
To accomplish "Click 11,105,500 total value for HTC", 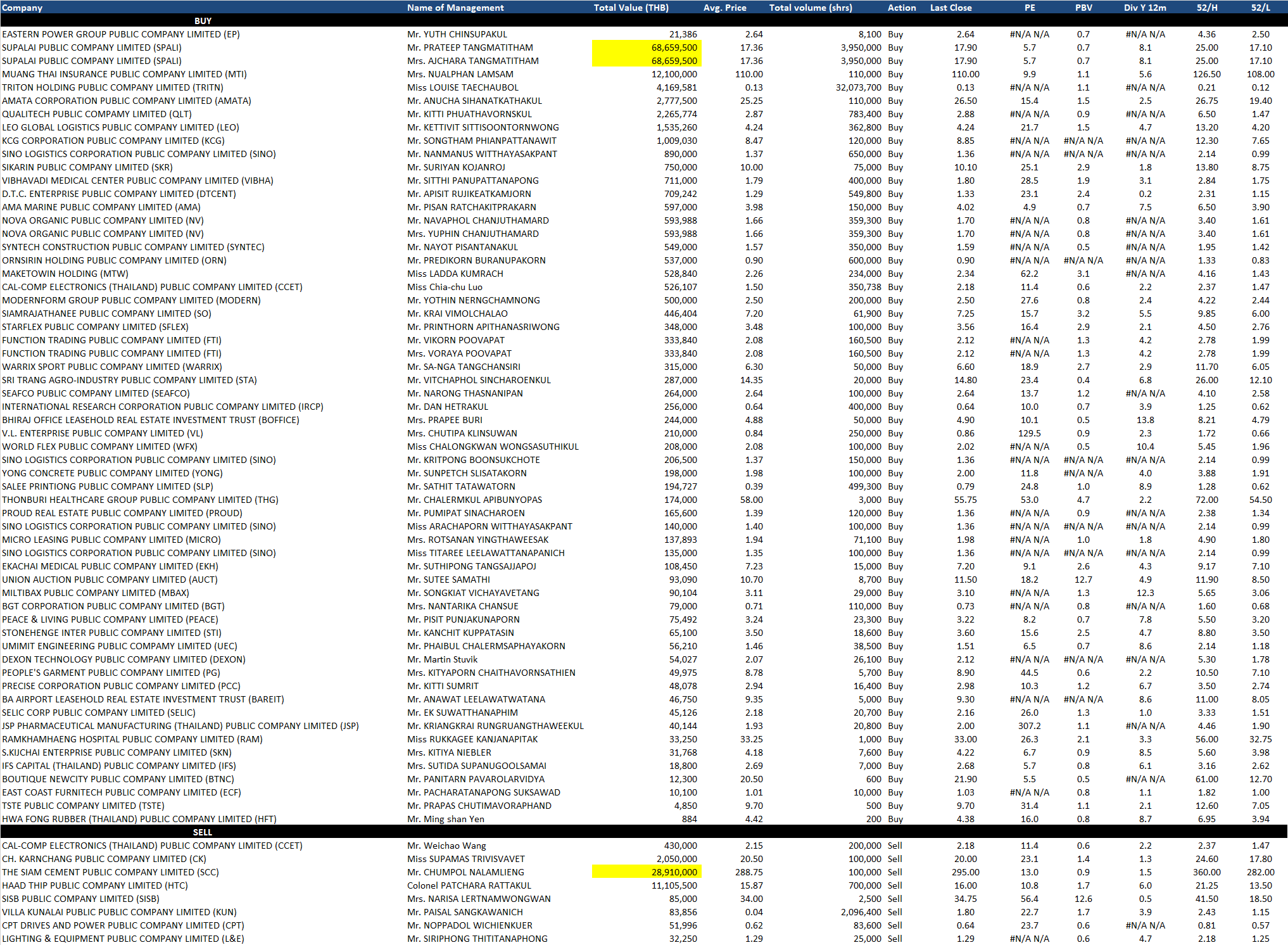I will pos(674,885).
